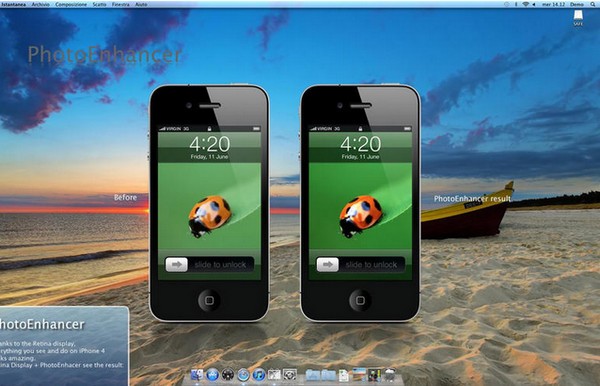Screen dimensions: 600x386
Task: Open Safari from the Dock
Action: pyautogui.click(x=243, y=375)
